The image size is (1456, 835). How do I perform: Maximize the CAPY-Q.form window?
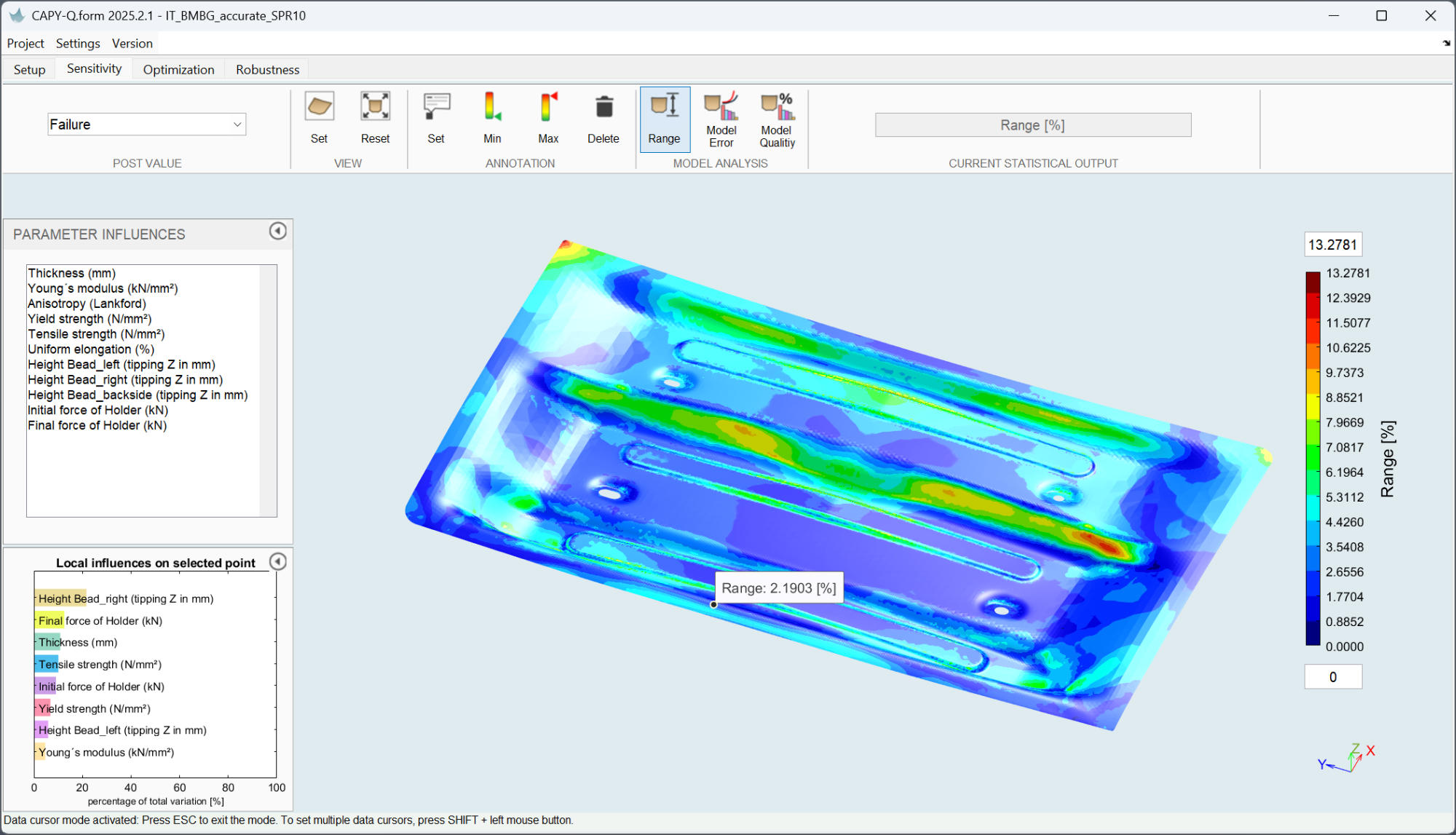(x=1382, y=15)
